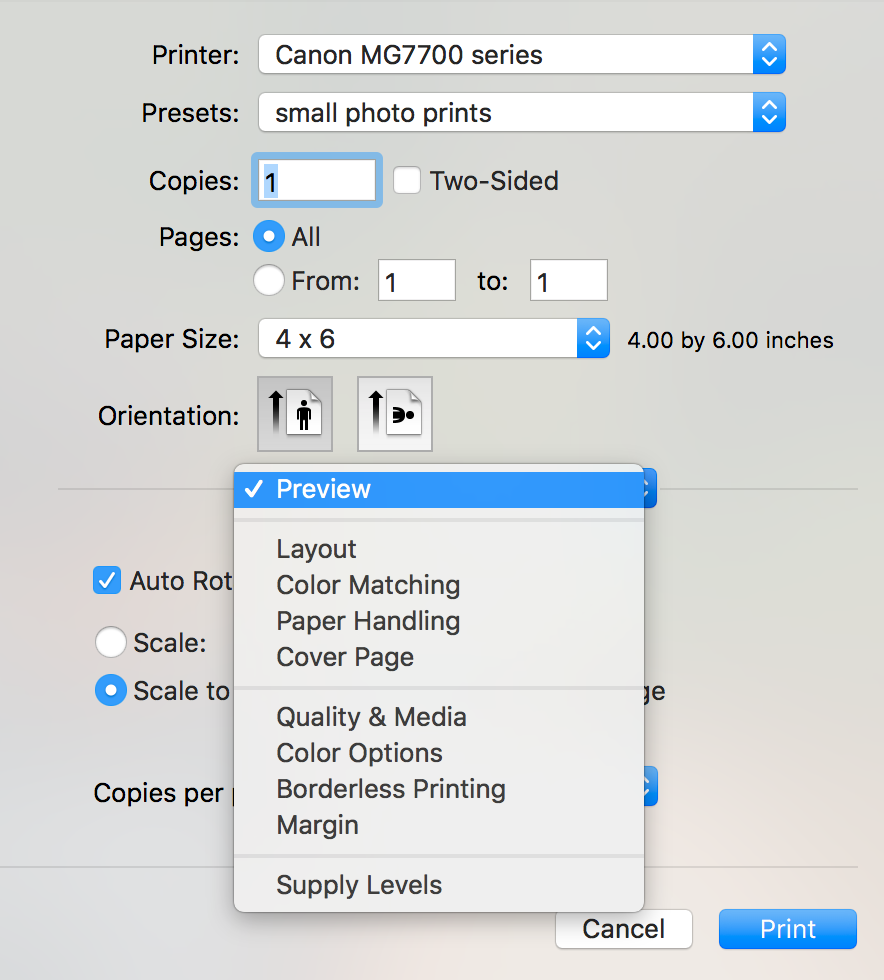Click the Printer dropdown chevron icon
884x980 pixels.
pyautogui.click(x=769, y=54)
